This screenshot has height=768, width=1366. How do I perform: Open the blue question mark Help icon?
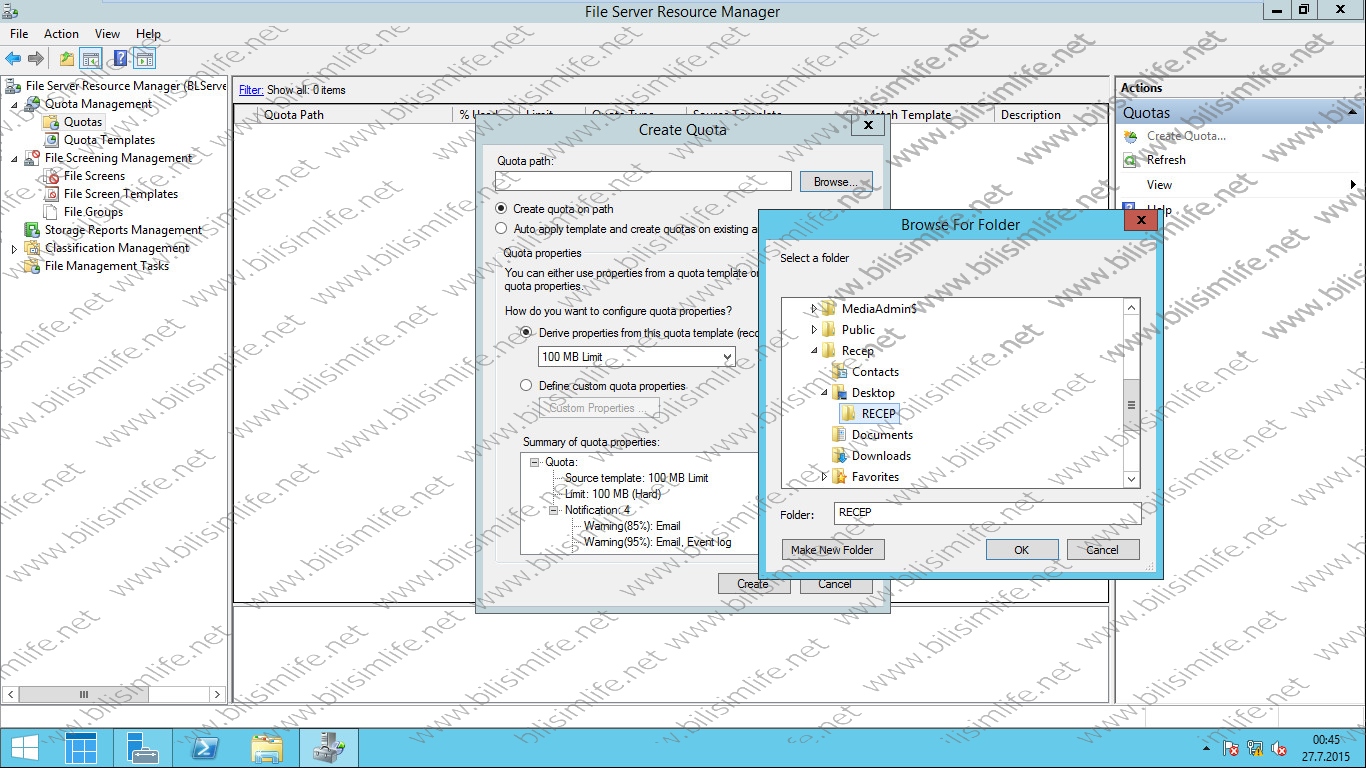pos(120,59)
